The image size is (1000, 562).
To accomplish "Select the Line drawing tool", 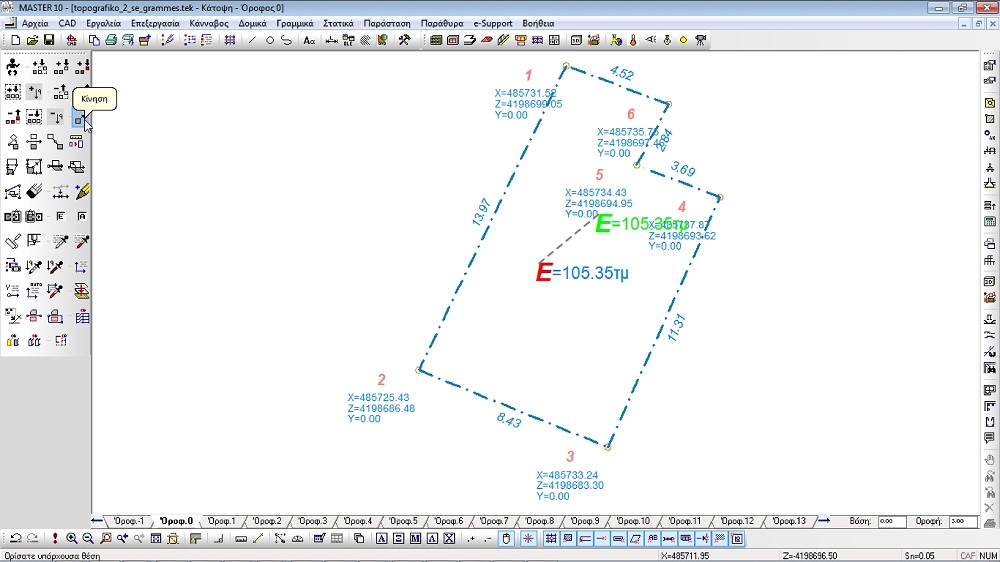I will tap(252, 40).
